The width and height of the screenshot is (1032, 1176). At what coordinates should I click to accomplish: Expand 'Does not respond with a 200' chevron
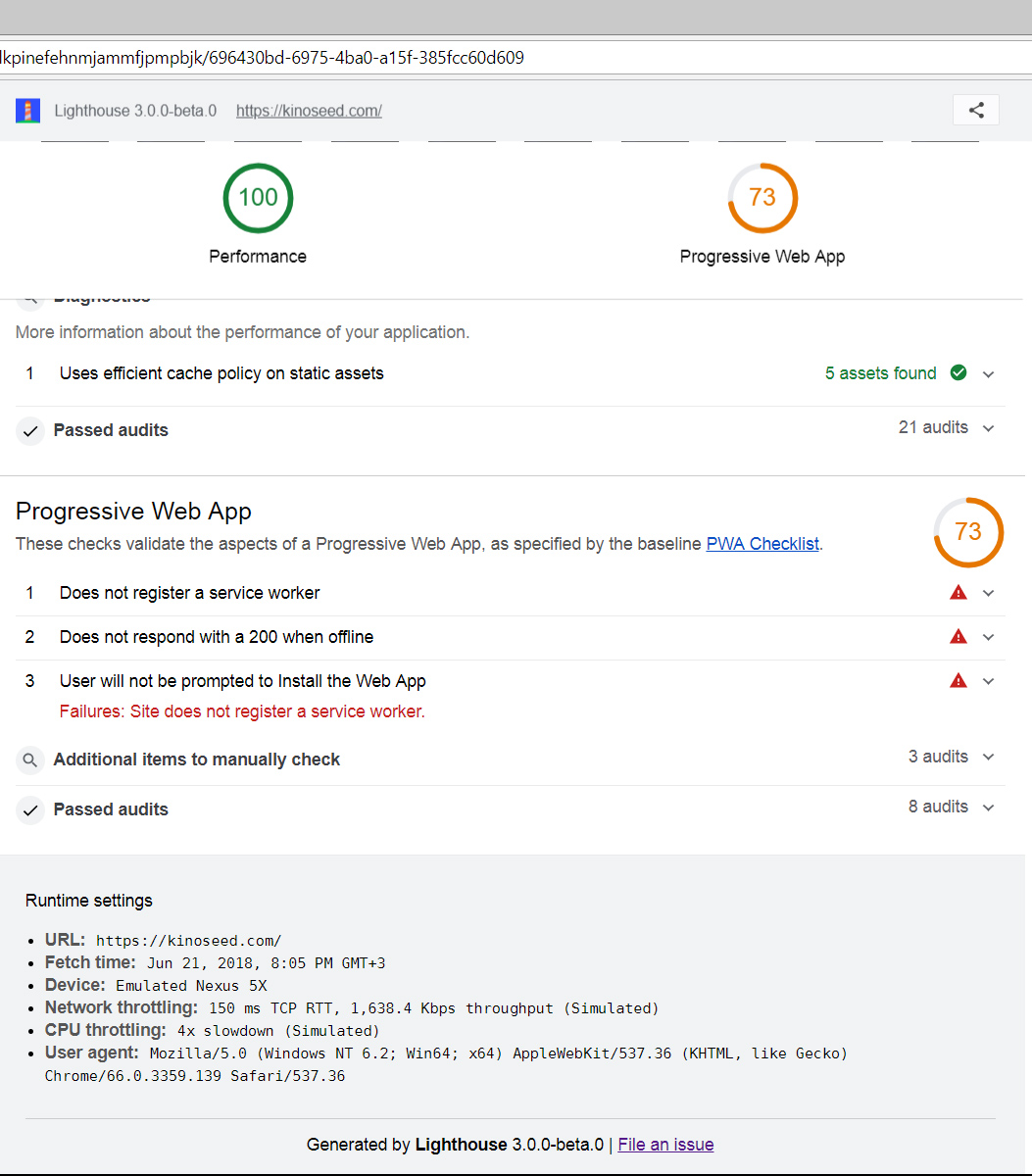[988, 637]
